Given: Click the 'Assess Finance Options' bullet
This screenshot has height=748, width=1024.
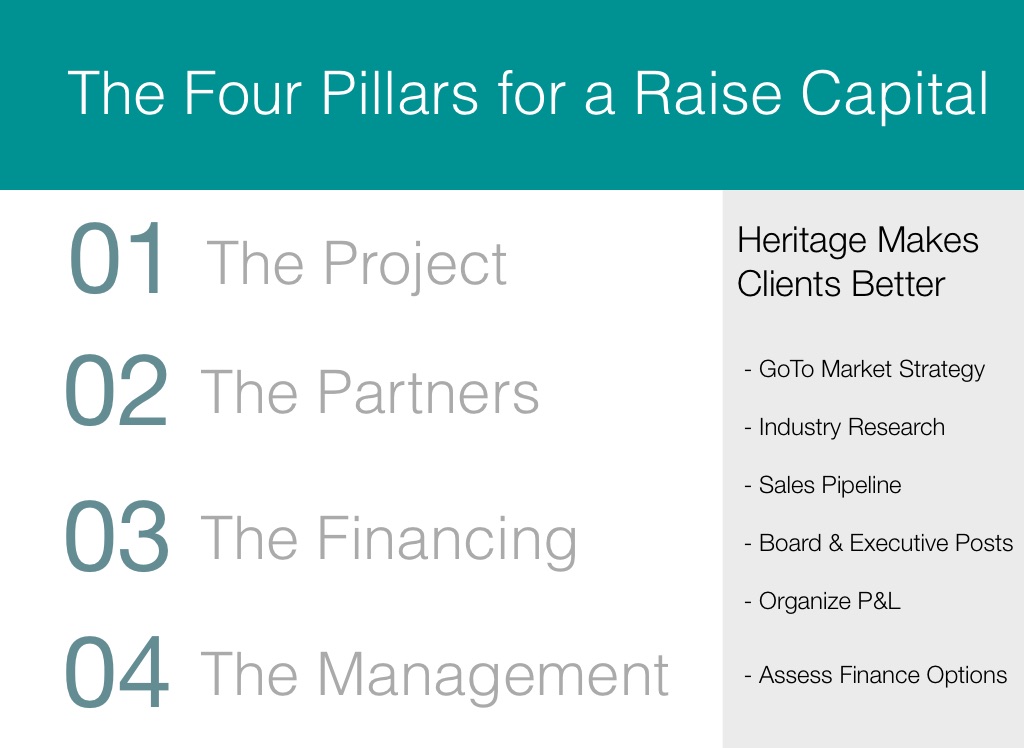Looking at the screenshot, I should tap(876, 676).
